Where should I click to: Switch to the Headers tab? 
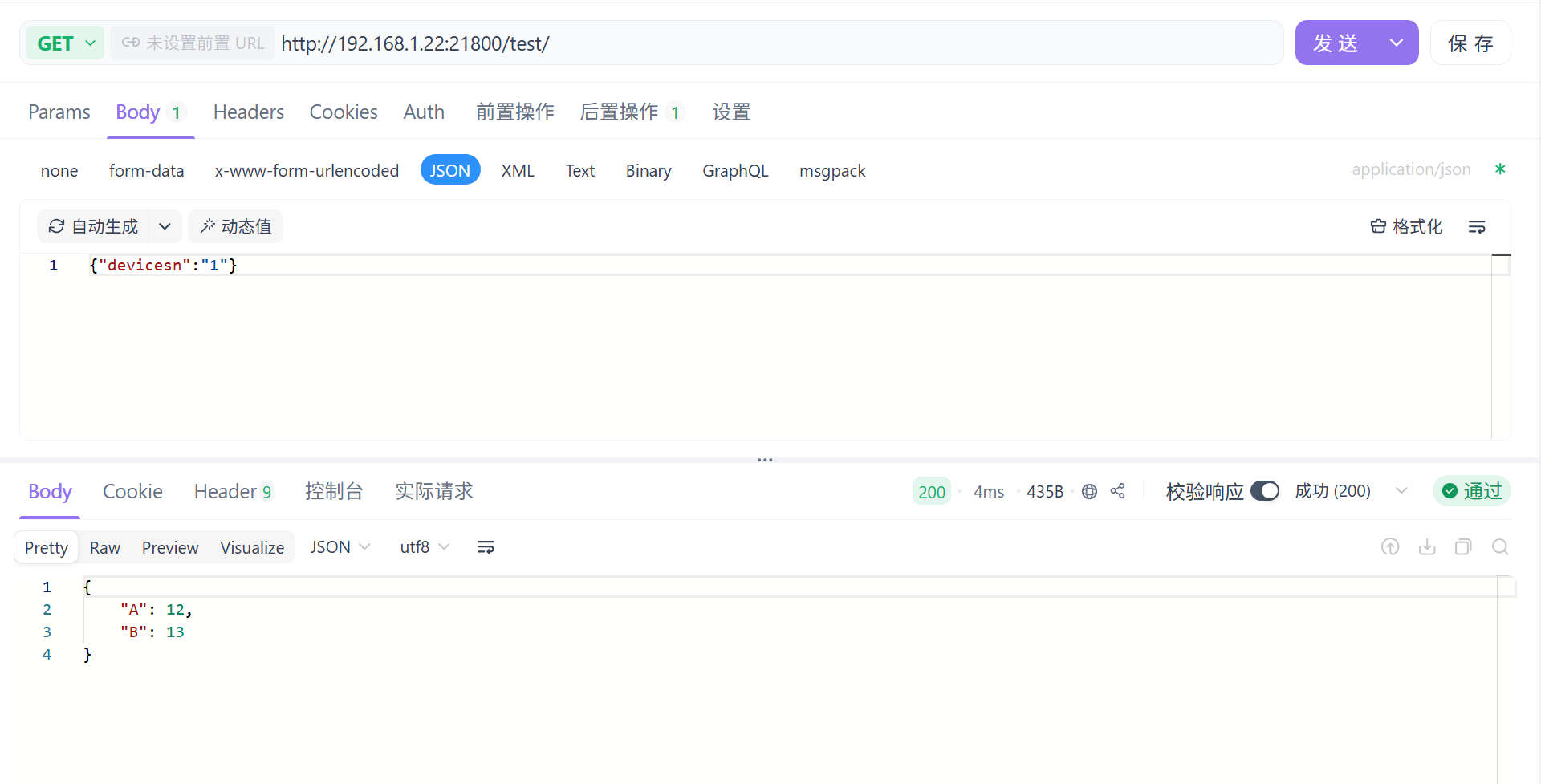click(x=249, y=112)
